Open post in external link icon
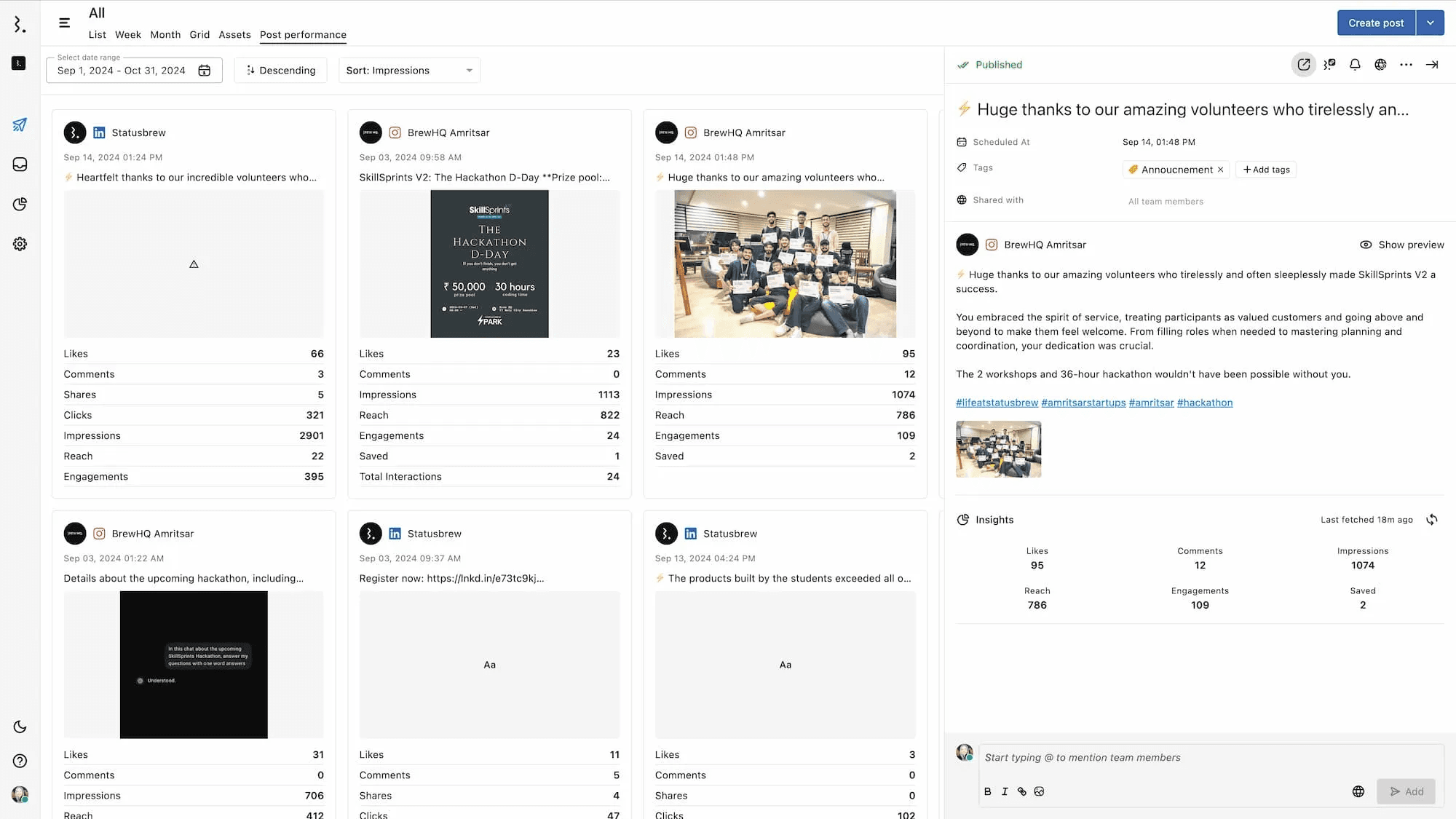 (1303, 65)
